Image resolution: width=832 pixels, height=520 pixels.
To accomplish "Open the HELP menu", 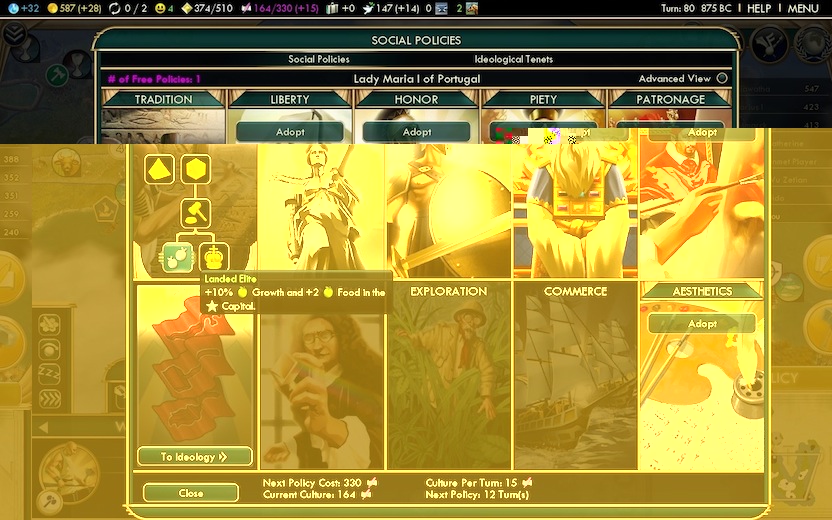I will coord(759,8).
